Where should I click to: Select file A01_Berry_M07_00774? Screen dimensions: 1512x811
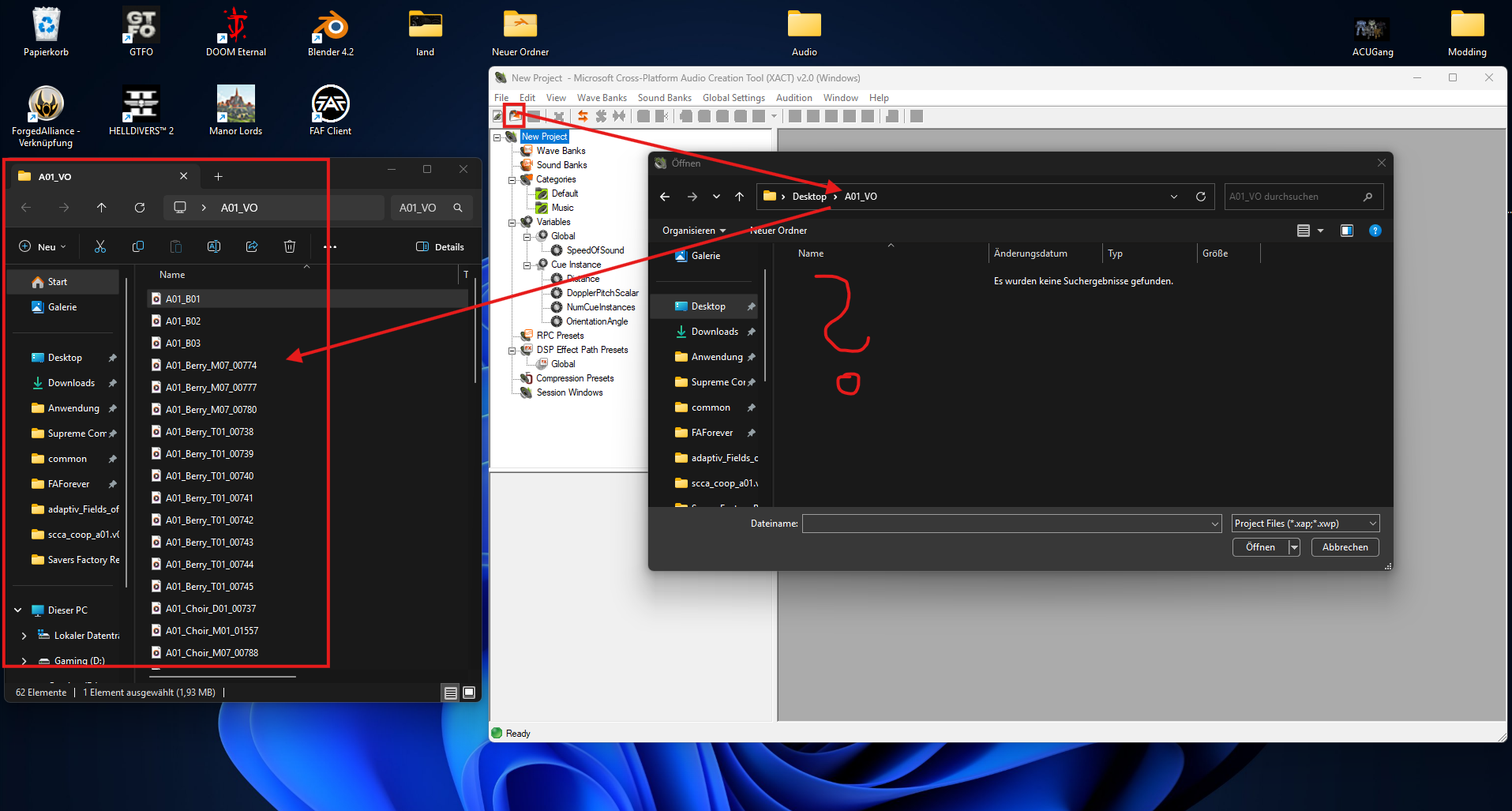click(x=211, y=366)
